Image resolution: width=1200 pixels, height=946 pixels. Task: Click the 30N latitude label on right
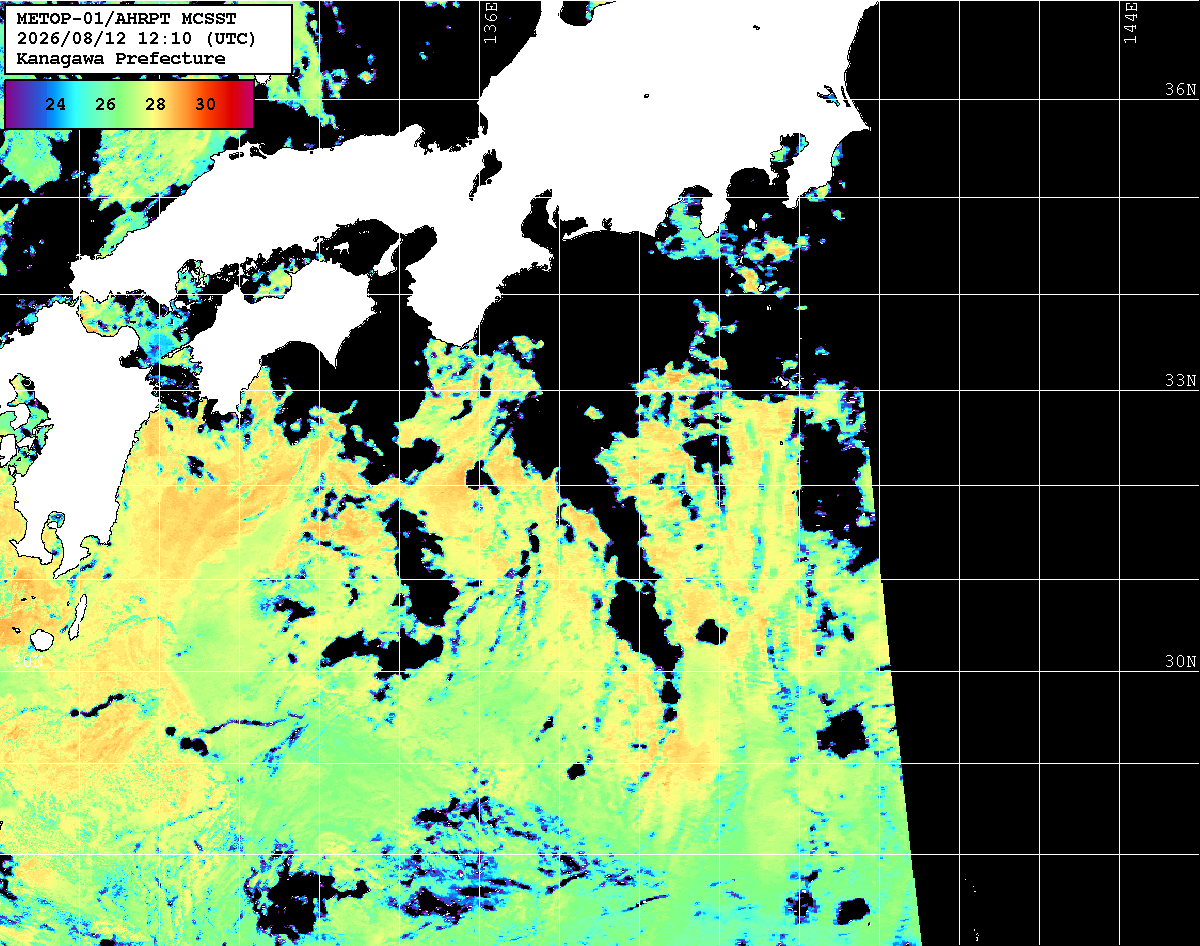[x=1180, y=662]
